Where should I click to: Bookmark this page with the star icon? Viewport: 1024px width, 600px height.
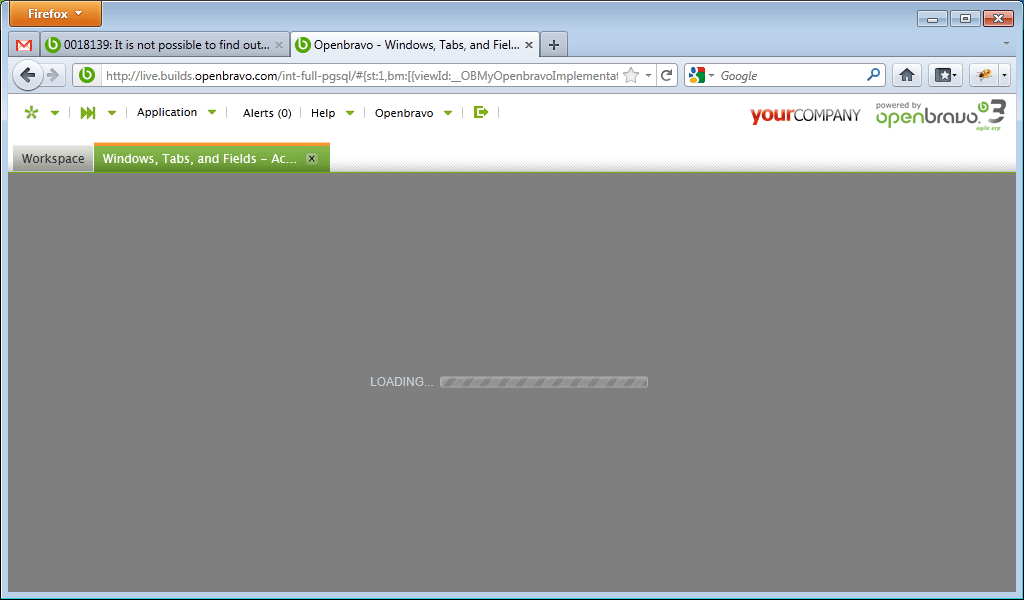click(x=631, y=75)
